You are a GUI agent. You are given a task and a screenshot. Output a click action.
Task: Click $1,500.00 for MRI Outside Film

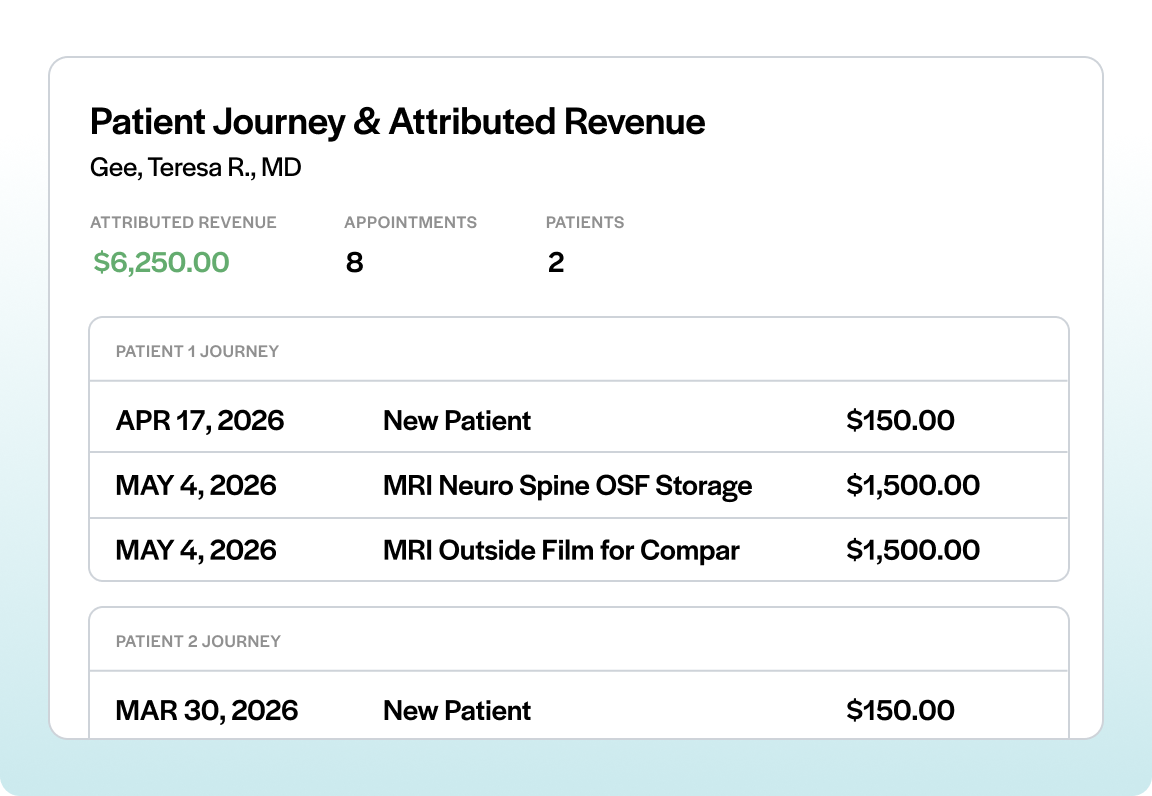(912, 551)
